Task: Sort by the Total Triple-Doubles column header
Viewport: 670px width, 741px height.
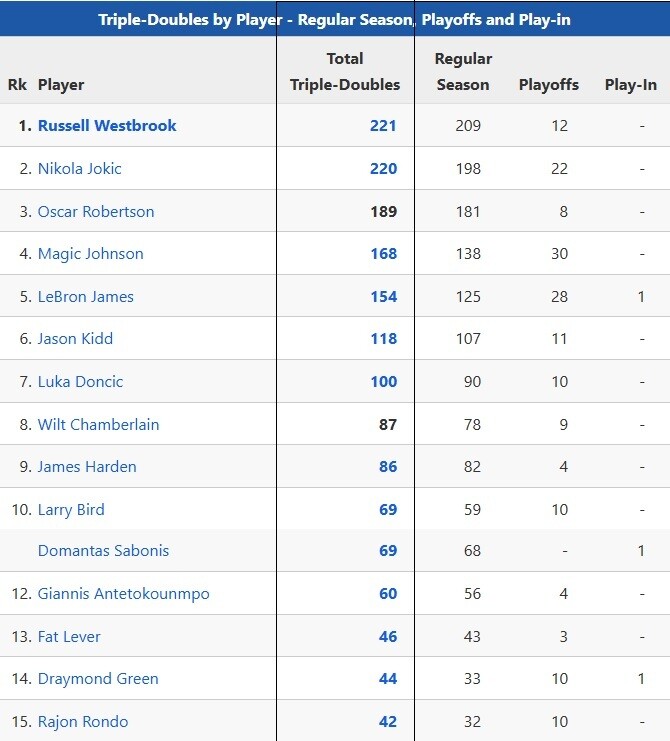Action: pos(345,72)
